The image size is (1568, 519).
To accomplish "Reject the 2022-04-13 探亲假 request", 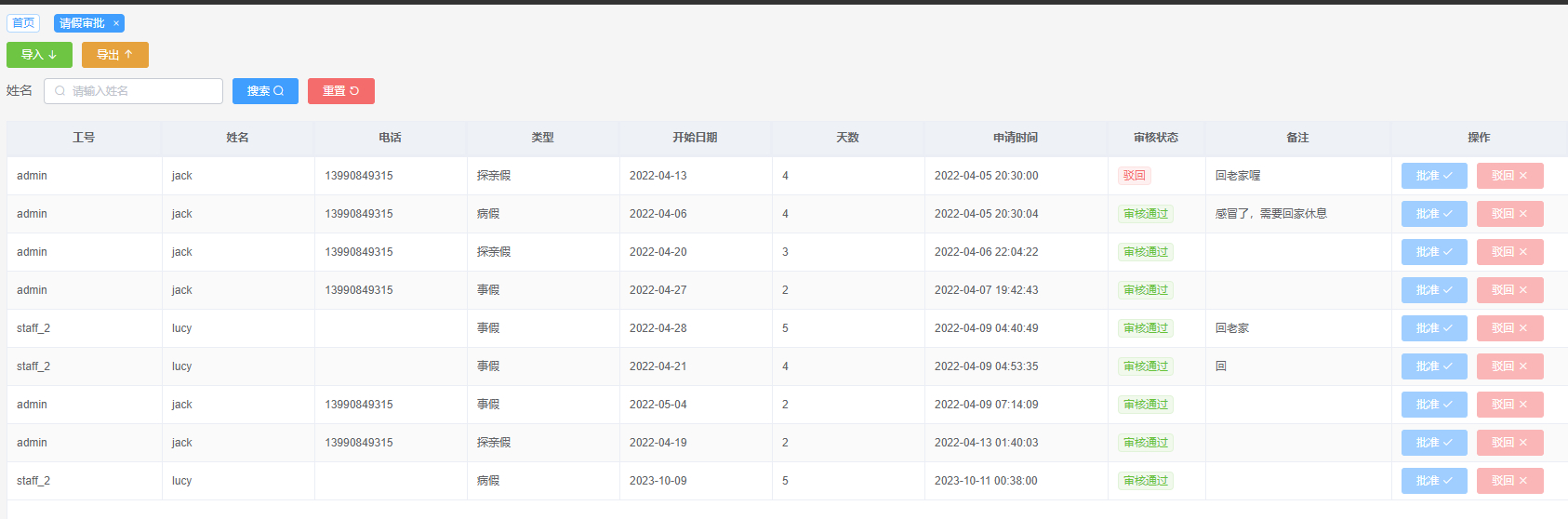I will 1509,176.
